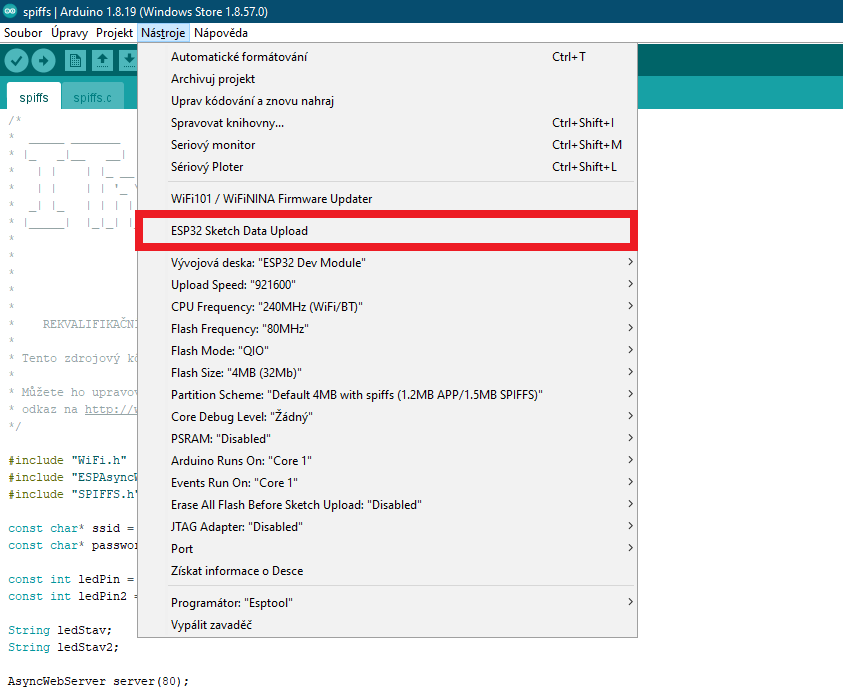Viewport: 843px width, 689px height.
Task: Expand the Vývojová deska submenu
Action: pos(387,262)
